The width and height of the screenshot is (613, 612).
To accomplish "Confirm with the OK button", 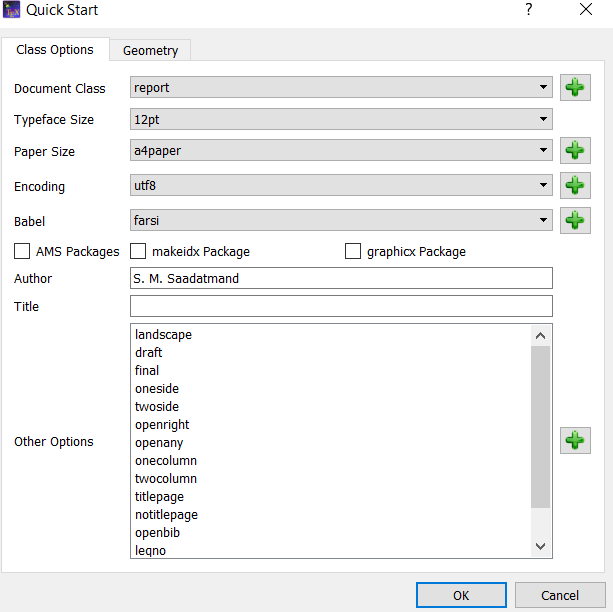I will [x=461, y=595].
